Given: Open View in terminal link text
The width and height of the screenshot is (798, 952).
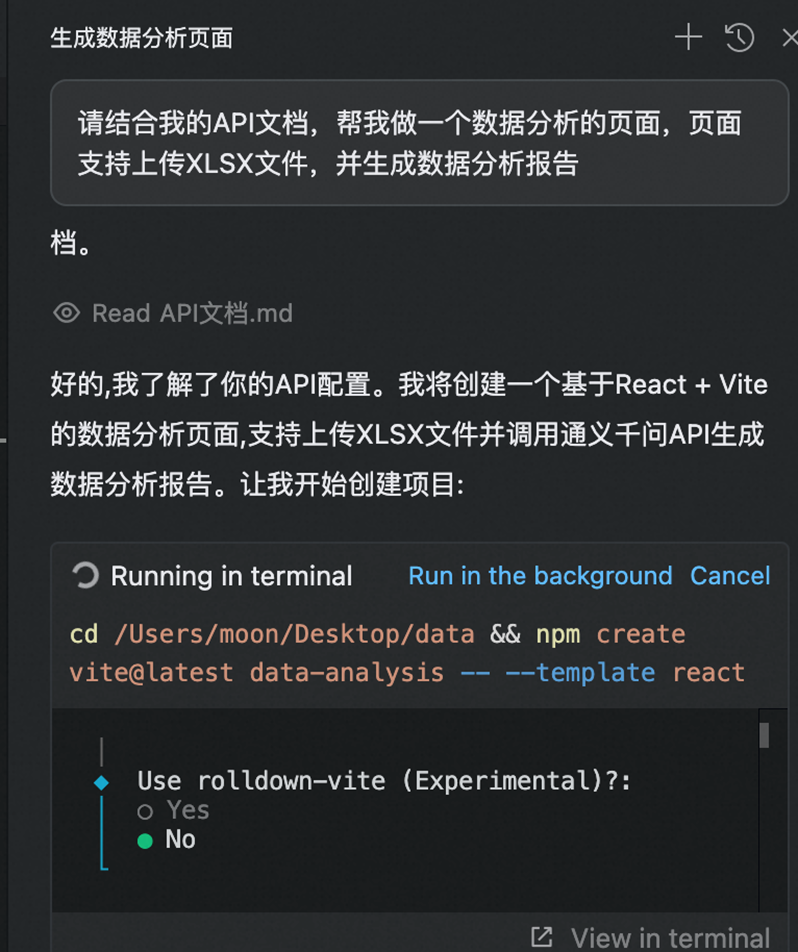Looking at the screenshot, I should (x=670, y=937).
